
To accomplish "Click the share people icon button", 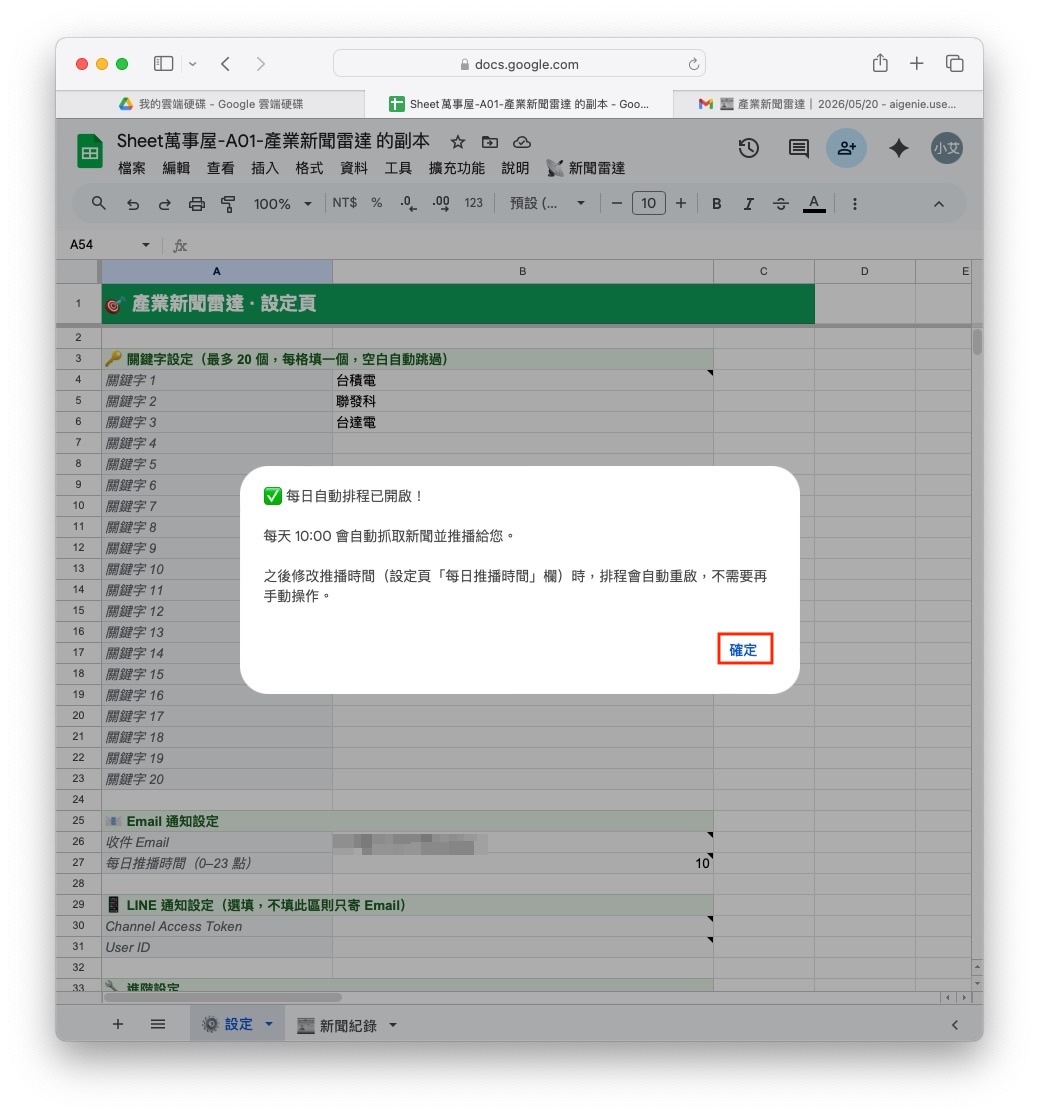I will tap(846, 148).
